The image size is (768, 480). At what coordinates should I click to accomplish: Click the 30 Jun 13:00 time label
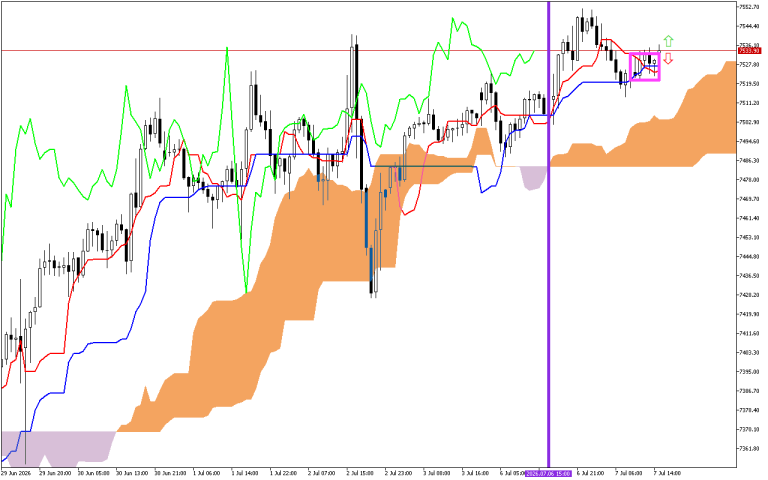tap(132, 474)
